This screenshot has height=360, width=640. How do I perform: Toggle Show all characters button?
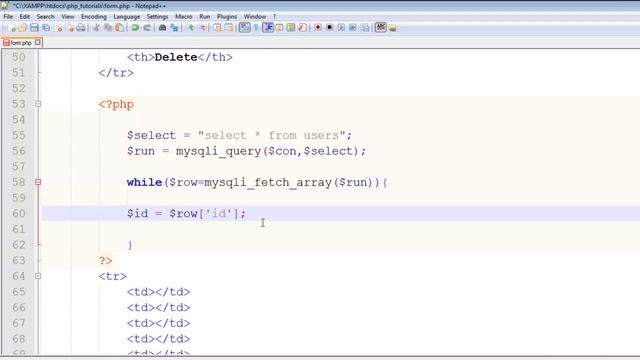256,28
